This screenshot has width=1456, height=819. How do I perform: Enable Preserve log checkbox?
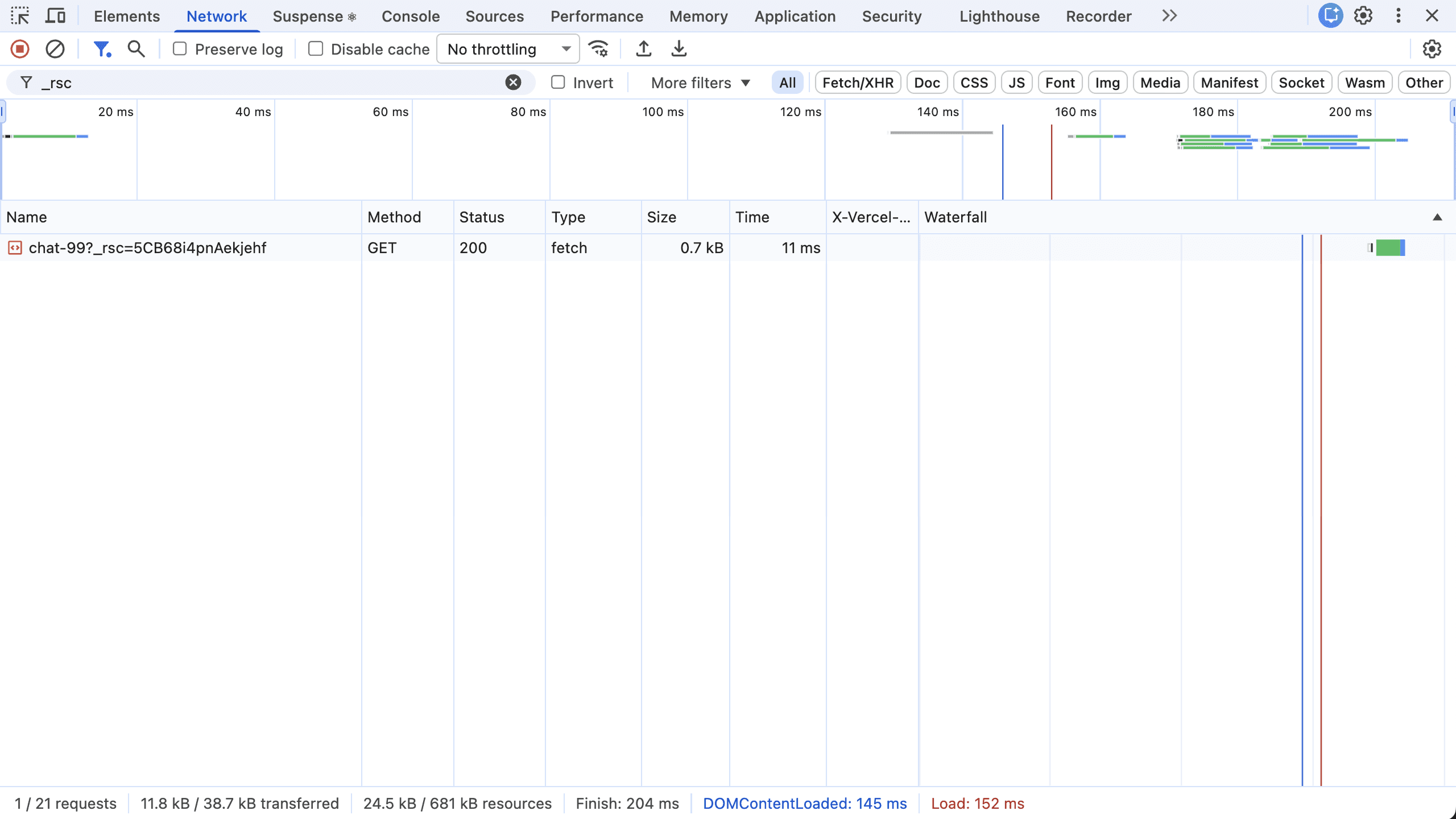pos(180,49)
